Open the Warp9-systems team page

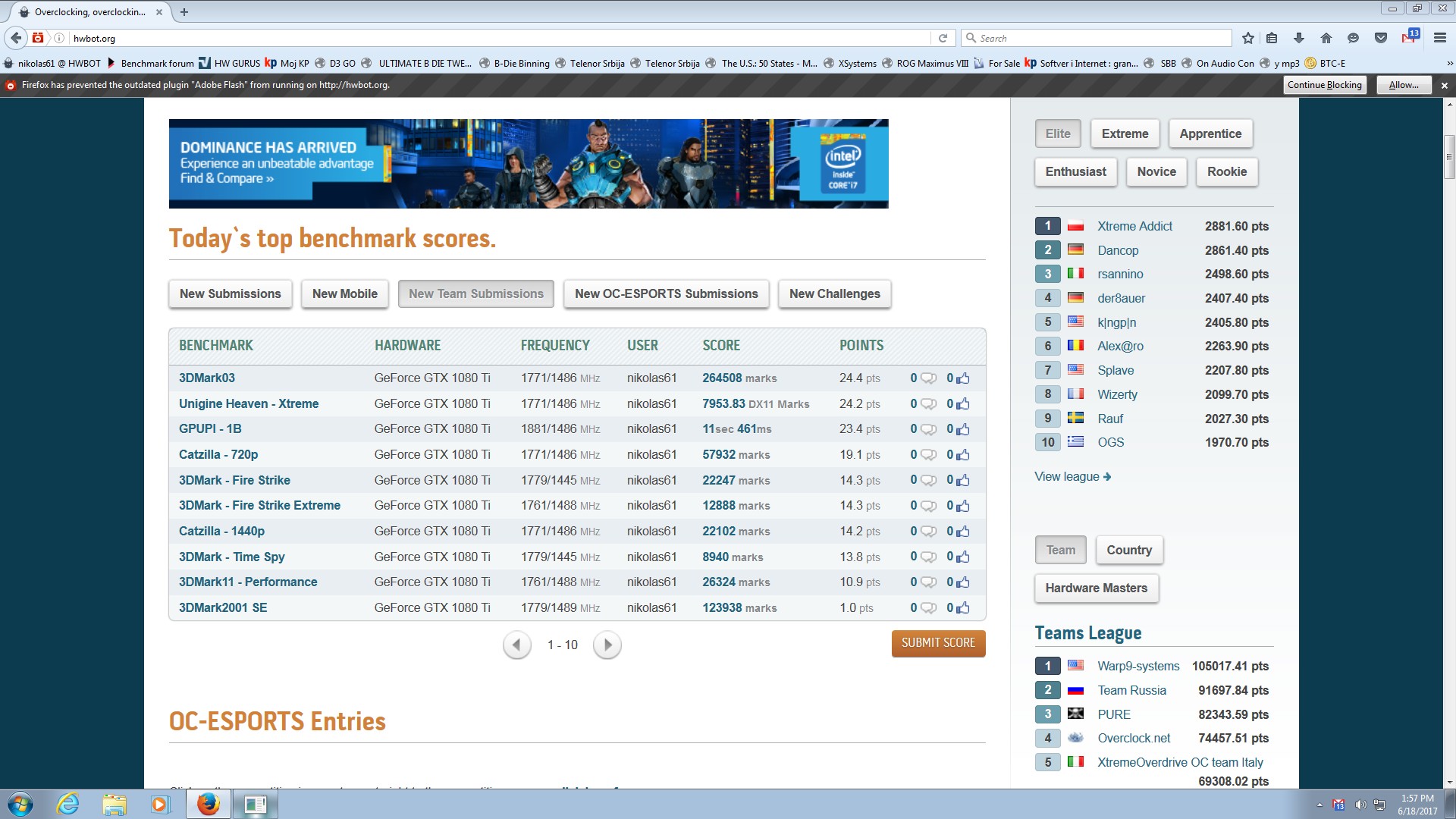(x=1138, y=667)
